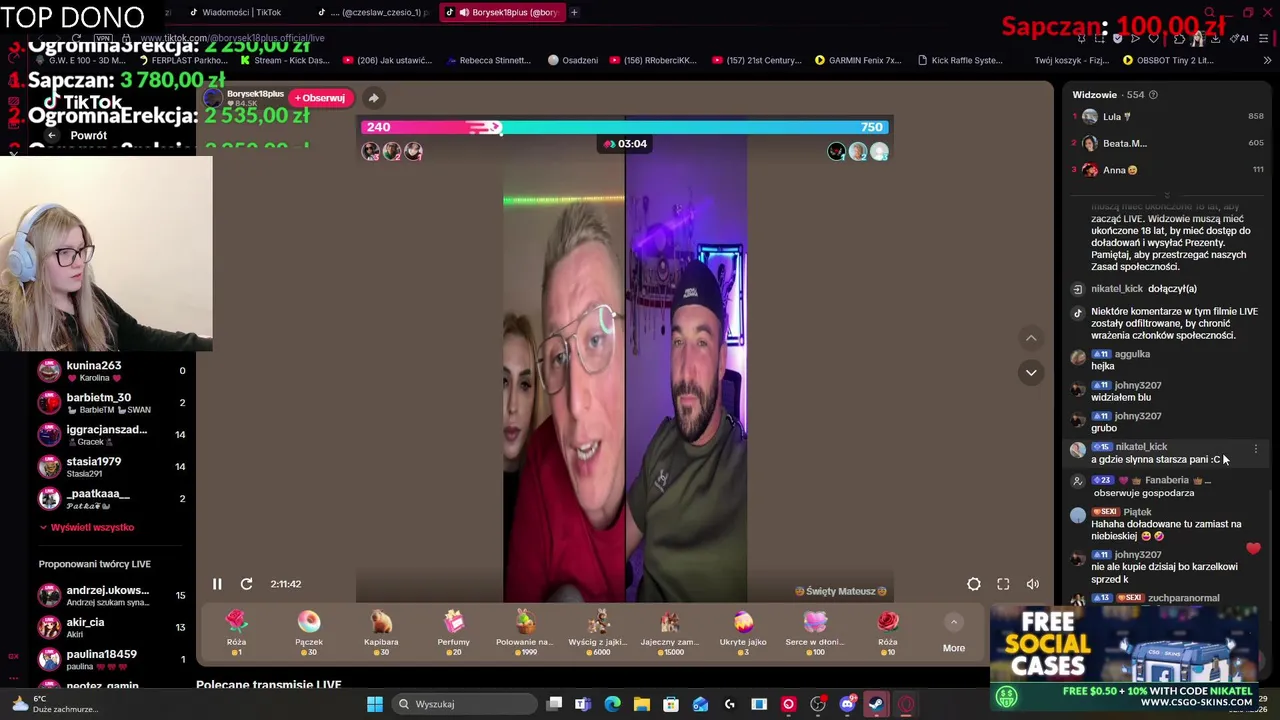
Task: Click the heart icon beside the chat
Action: pos(1253,548)
